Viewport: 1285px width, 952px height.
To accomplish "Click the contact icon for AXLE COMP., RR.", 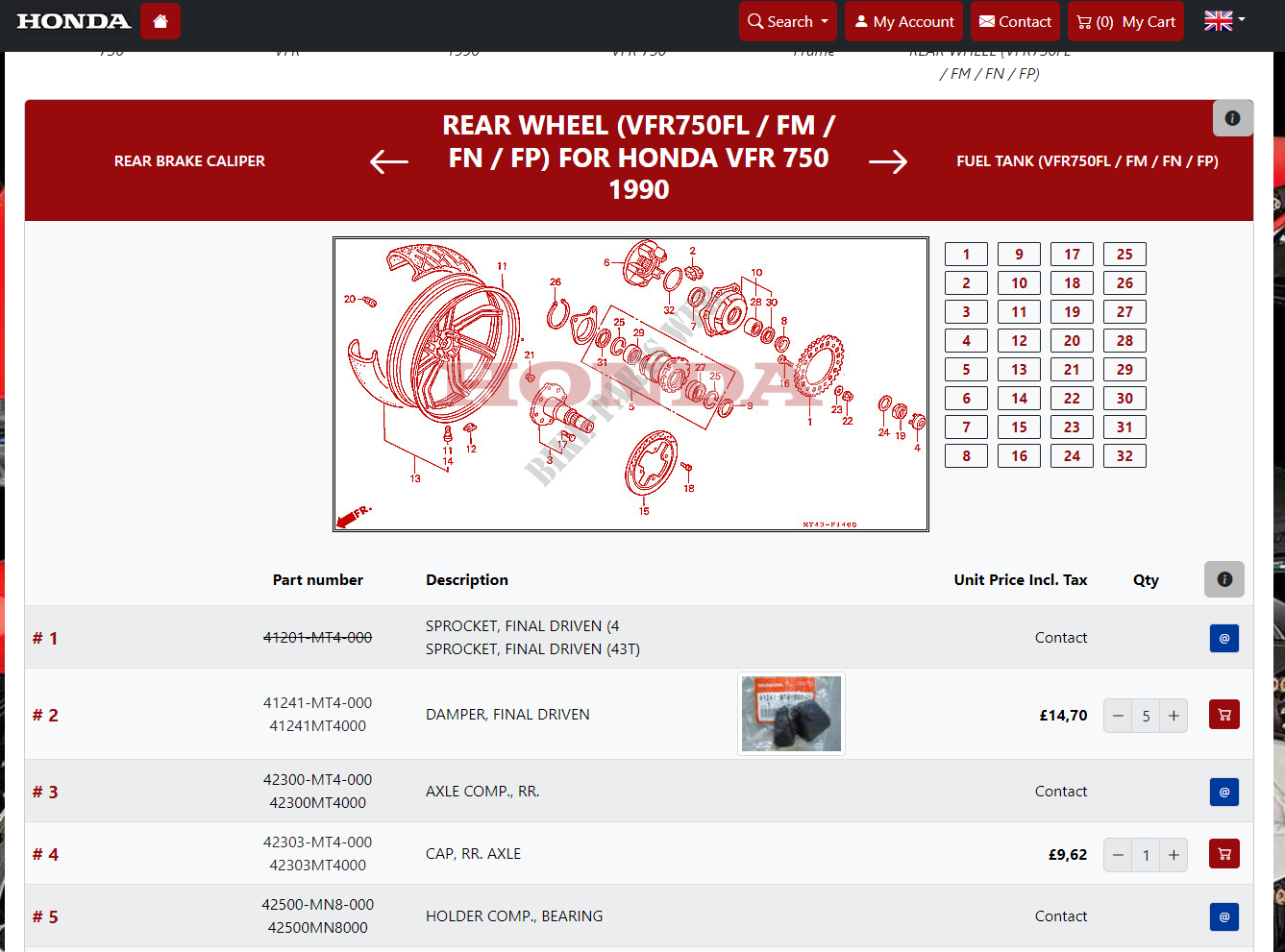I will (1224, 792).
